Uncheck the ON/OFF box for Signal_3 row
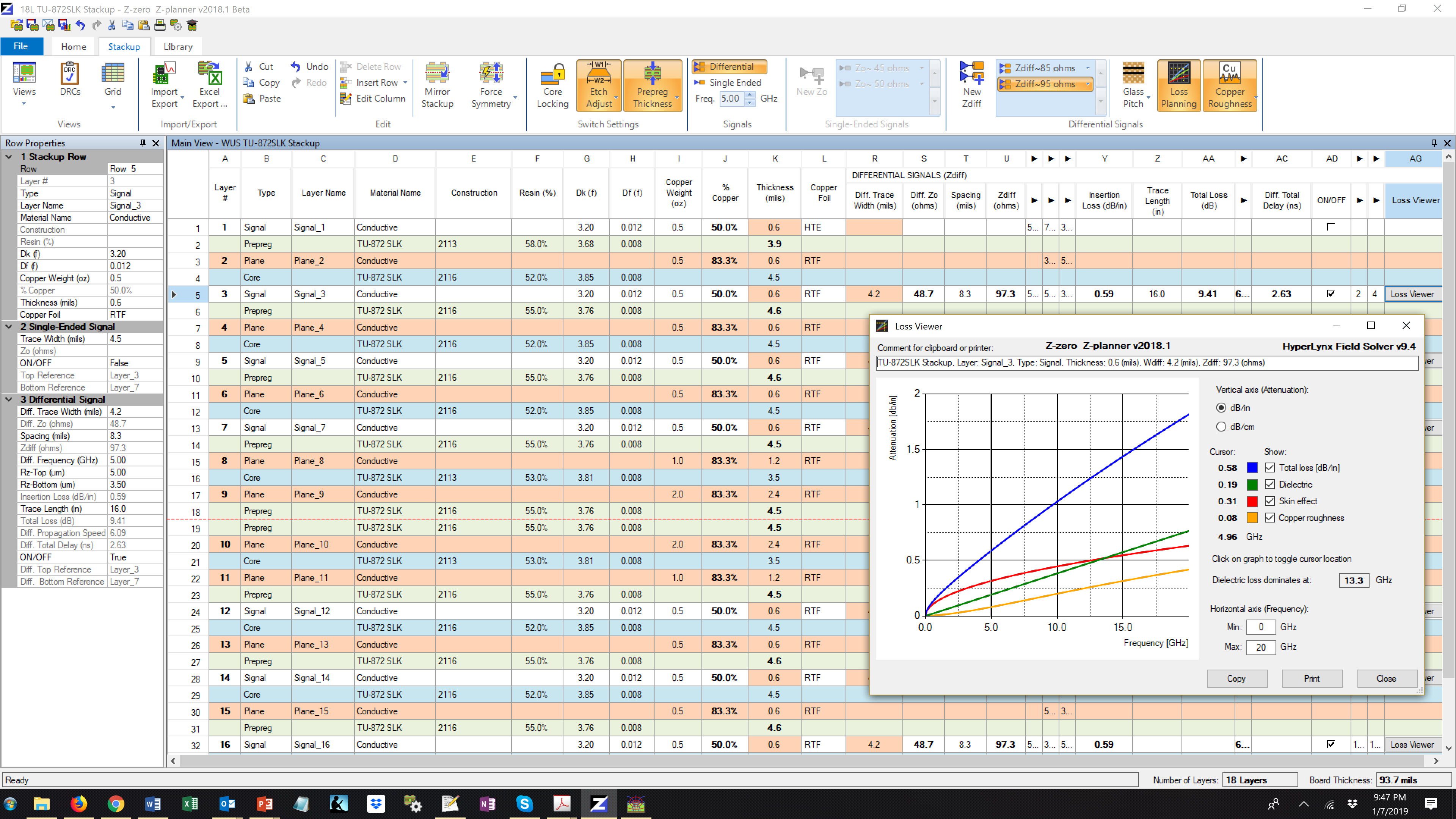1456x819 pixels. (1330, 294)
